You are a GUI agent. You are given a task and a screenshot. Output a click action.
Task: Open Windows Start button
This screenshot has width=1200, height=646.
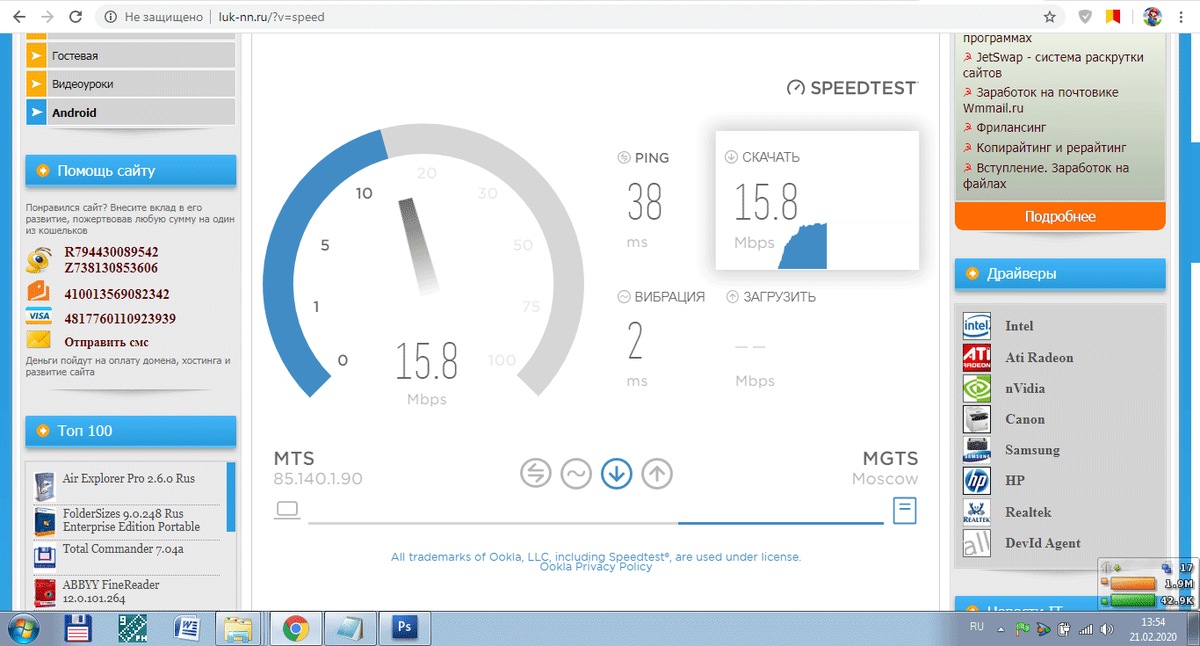coord(23,627)
